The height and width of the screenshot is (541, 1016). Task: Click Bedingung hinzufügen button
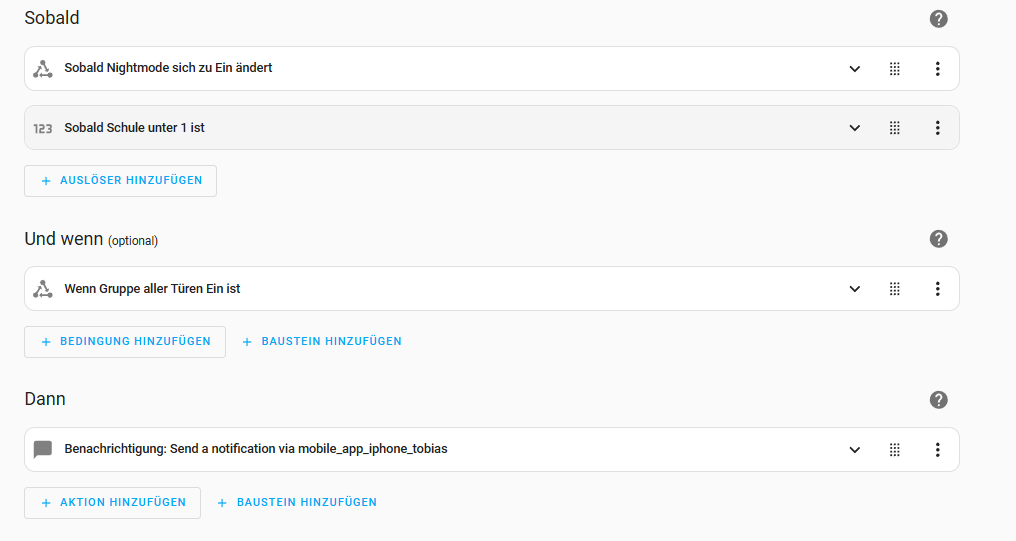coord(125,341)
